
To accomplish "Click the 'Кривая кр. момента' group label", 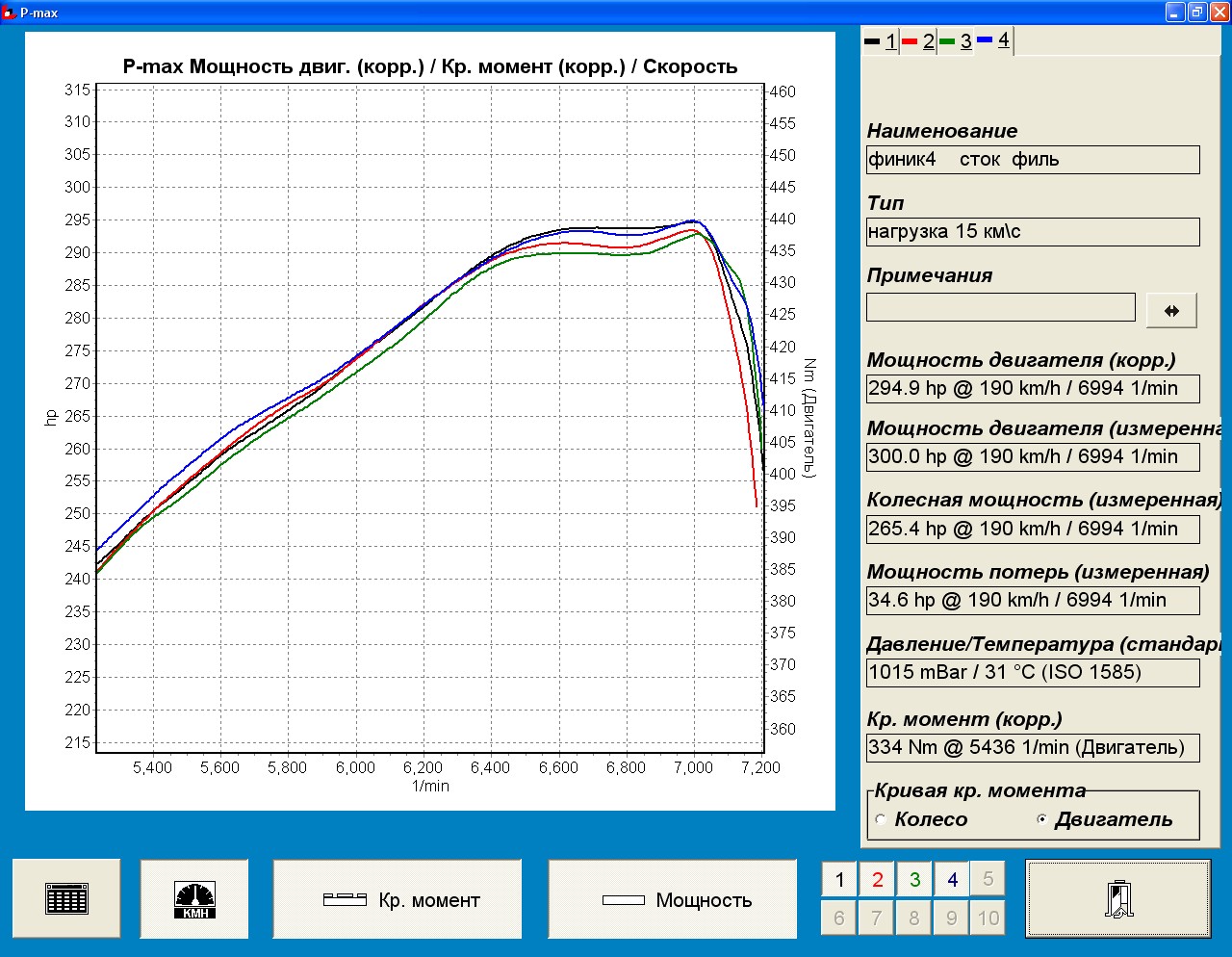I will point(980,790).
